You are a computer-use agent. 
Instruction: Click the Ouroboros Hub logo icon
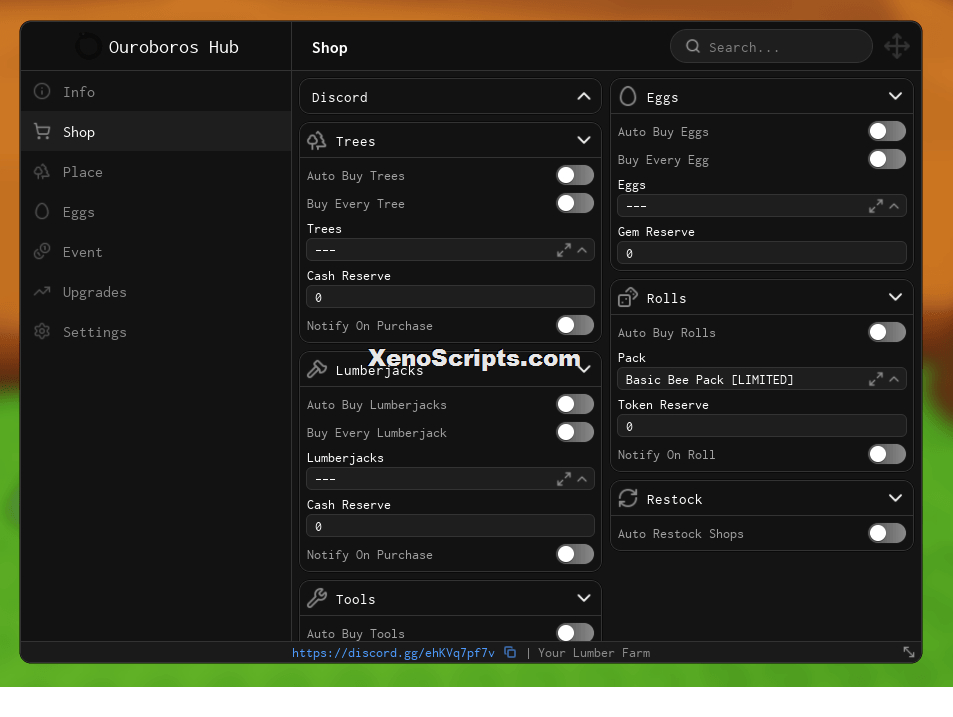[88, 47]
